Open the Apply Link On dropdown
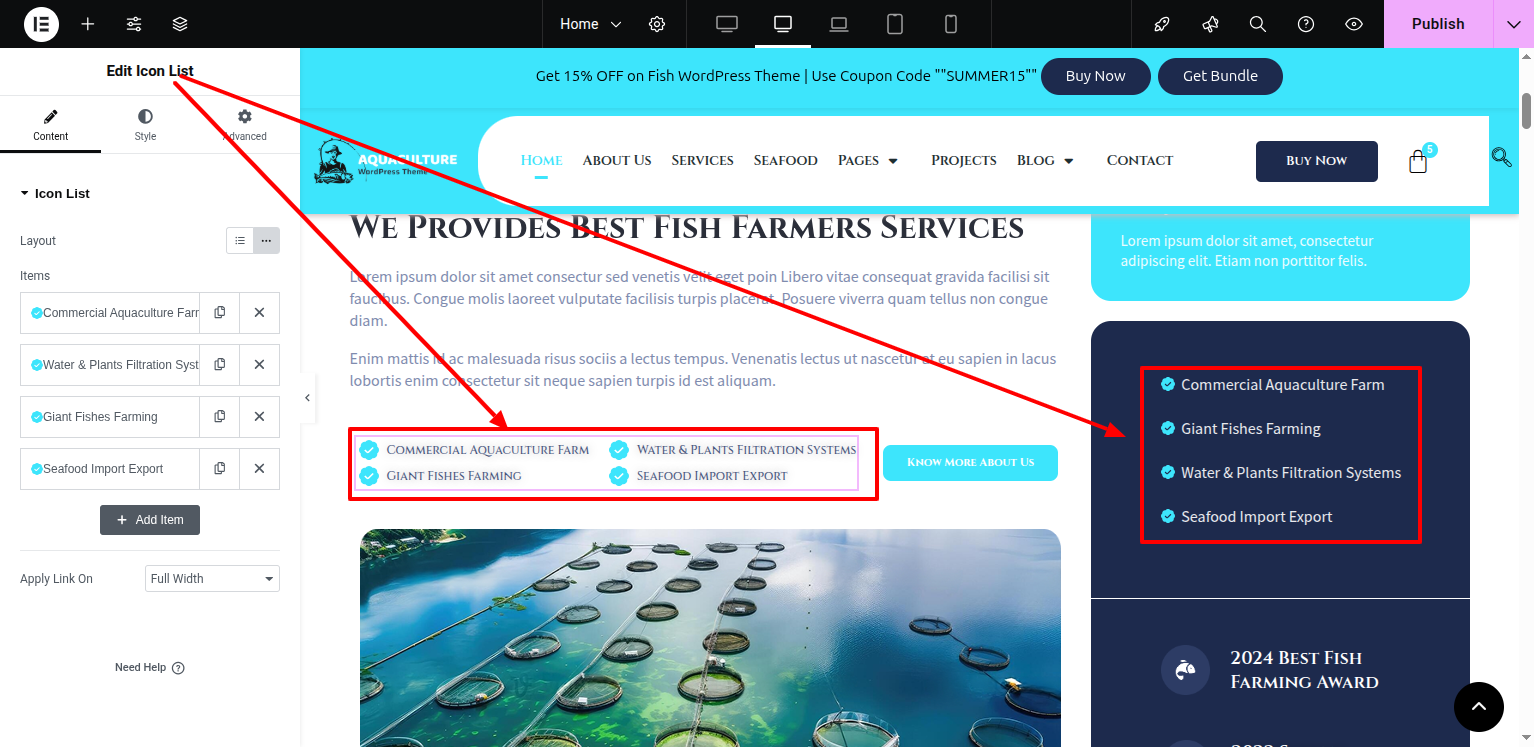1534x747 pixels. coord(212,579)
